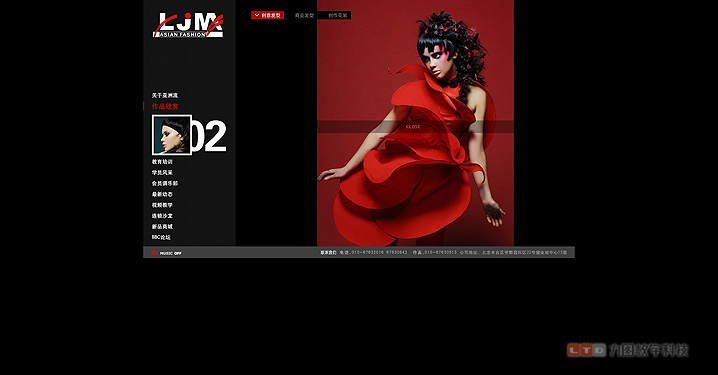Click the LJM Asian Fashion logo
Viewport: 718px width, 375px height.
tap(188, 25)
